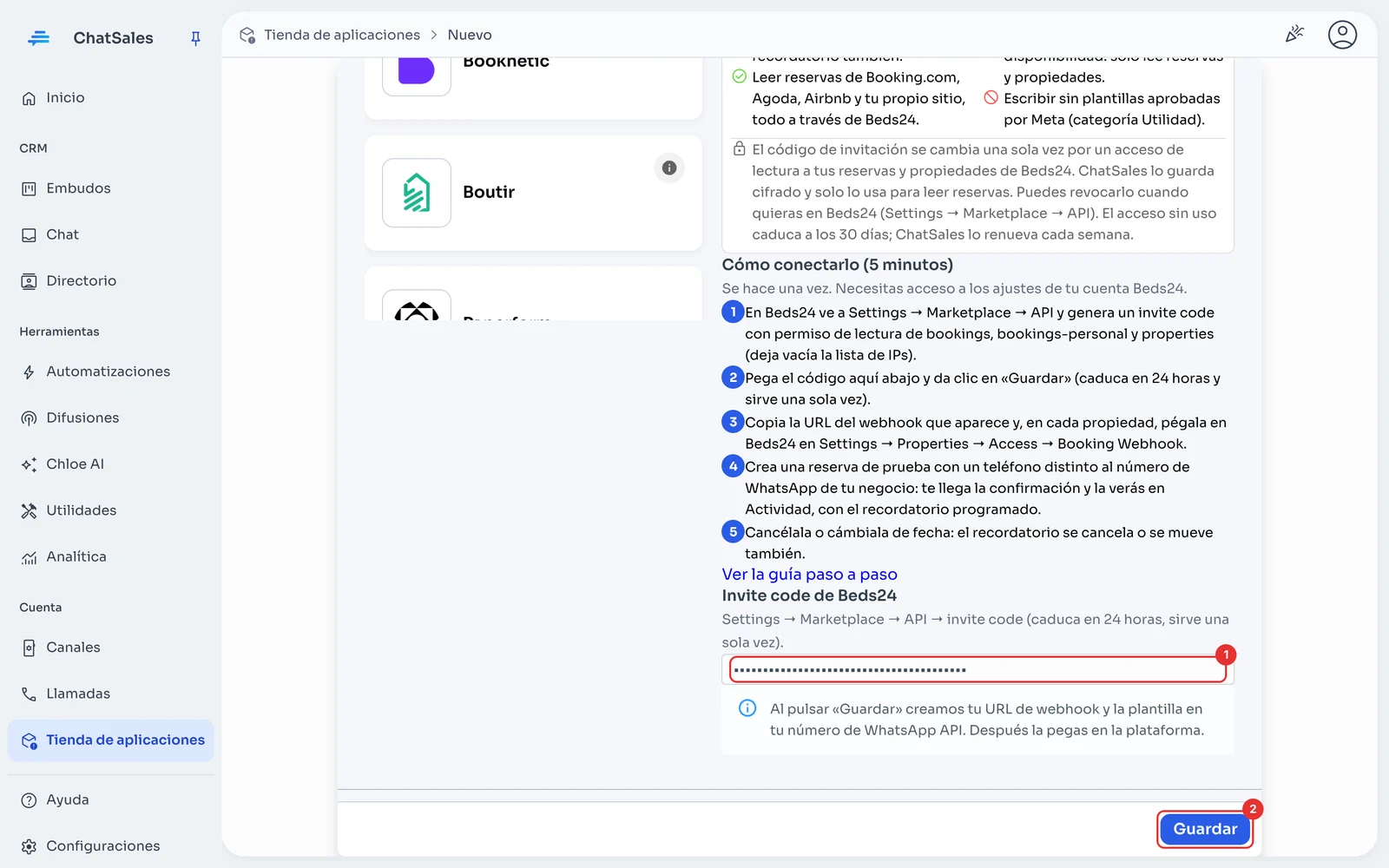Focus the Beds24 invite code field
The height and width of the screenshot is (868, 1389).
click(978, 670)
